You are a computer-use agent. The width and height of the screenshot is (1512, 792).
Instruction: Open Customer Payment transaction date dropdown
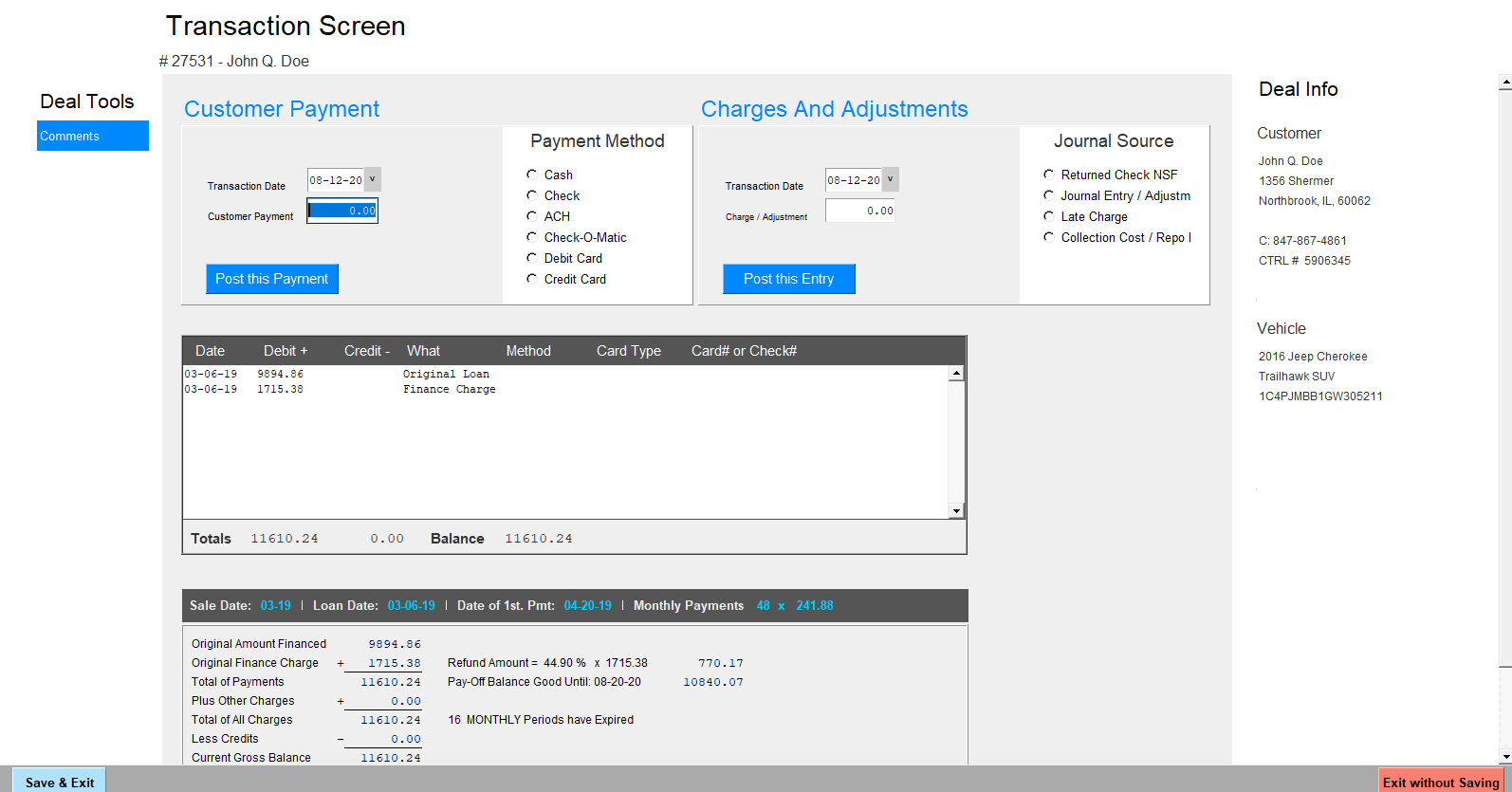tap(372, 179)
